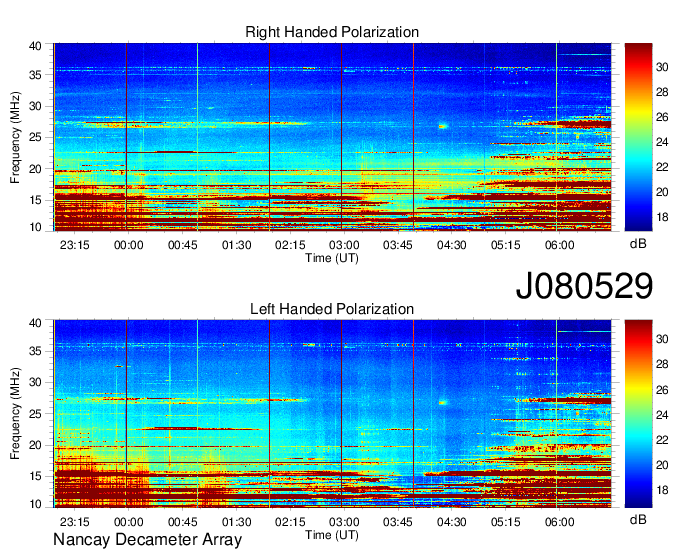Click 04:30 time tick on top plot
Image resolution: width=680 pixels, height=552 pixels.
click(451, 245)
